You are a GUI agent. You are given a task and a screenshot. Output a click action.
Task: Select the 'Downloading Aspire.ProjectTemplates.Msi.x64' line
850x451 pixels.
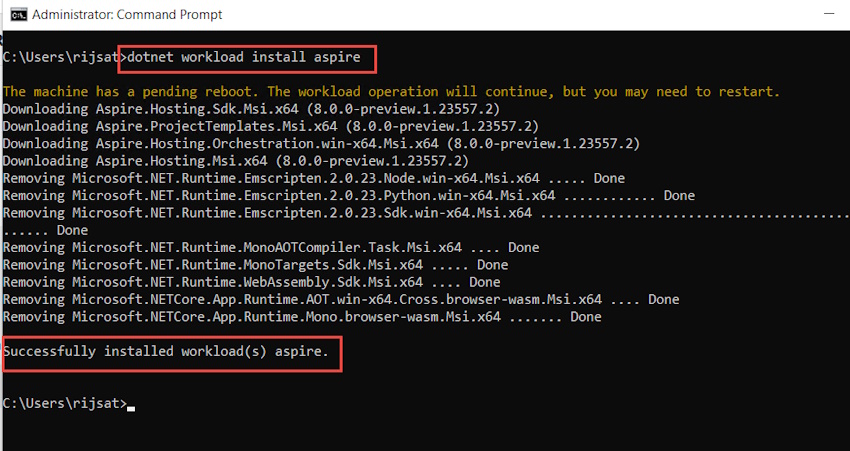pyautogui.click(x=271, y=126)
